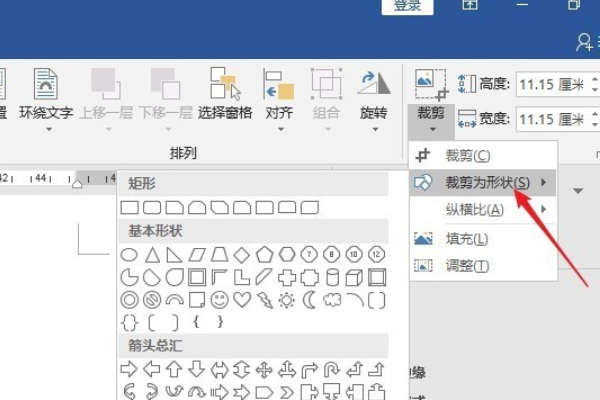Select the 12-sided dodecagon shape
This screenshot has width=600, height=400.
(377, 255)
